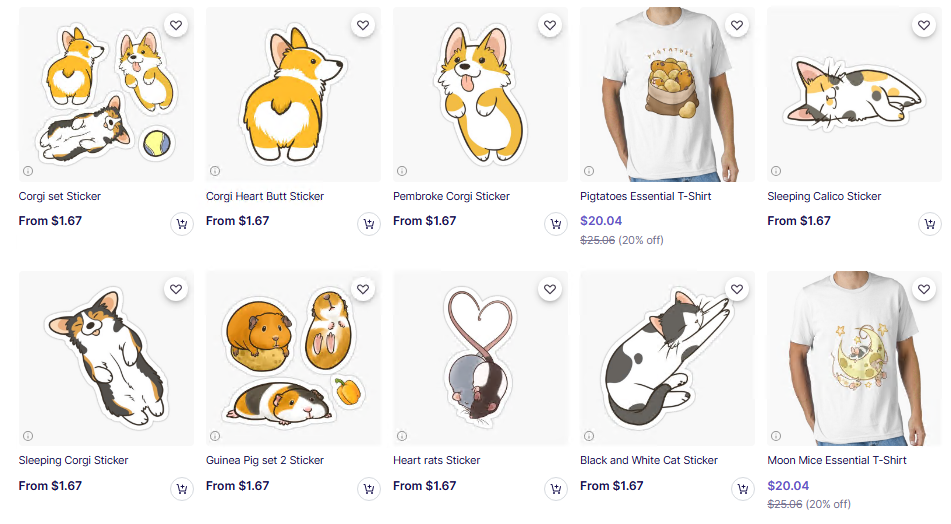The width and height of the screenshot is (951, 524).
Task: Favorite the Heart rats Sticker
Action: coord(550,289)
